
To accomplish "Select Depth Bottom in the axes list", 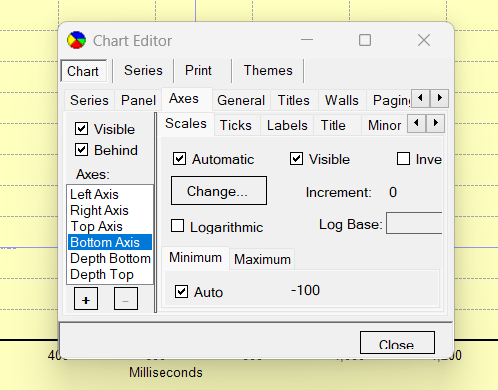I will [x=110, y=258].
